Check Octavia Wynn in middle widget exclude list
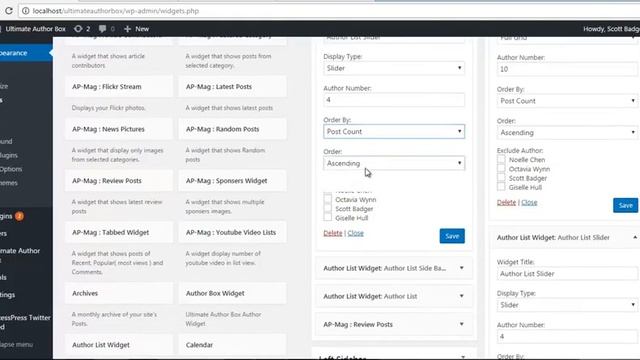Image resolution: width=640 pixels, height=360 pixels. click(x=328, y=200)
